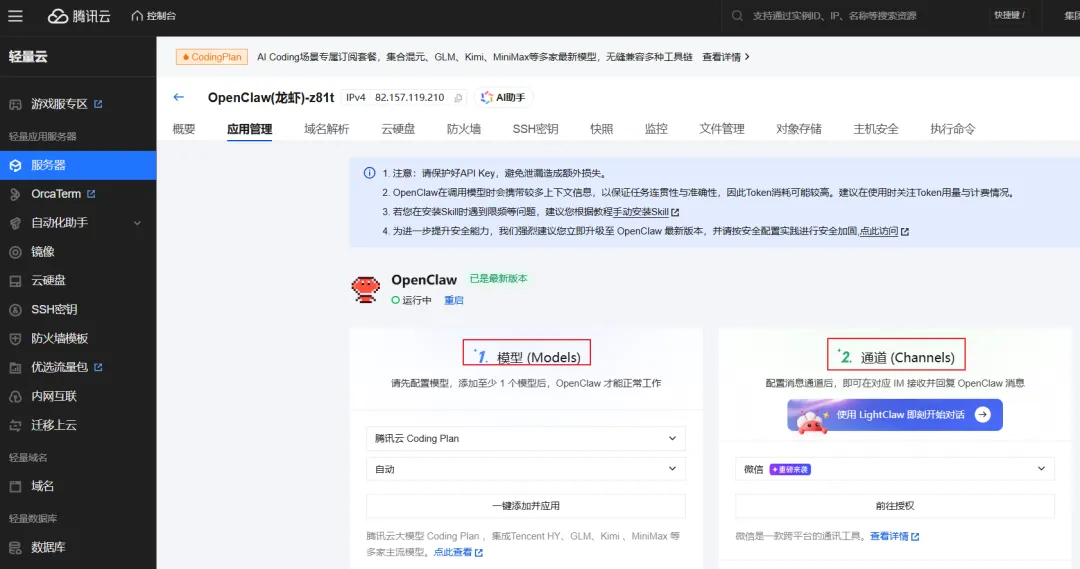
Task: Open the 快照 tab
Action: 601,129
